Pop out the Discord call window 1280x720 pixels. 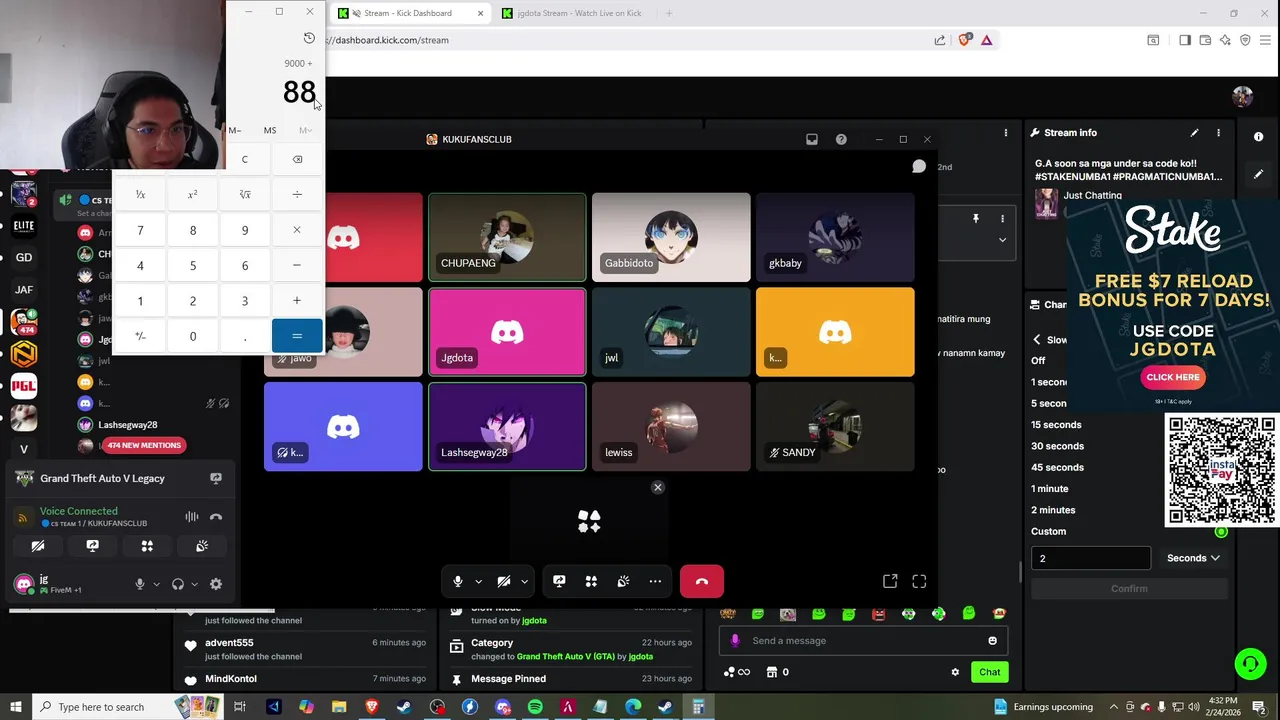[890, 581]
